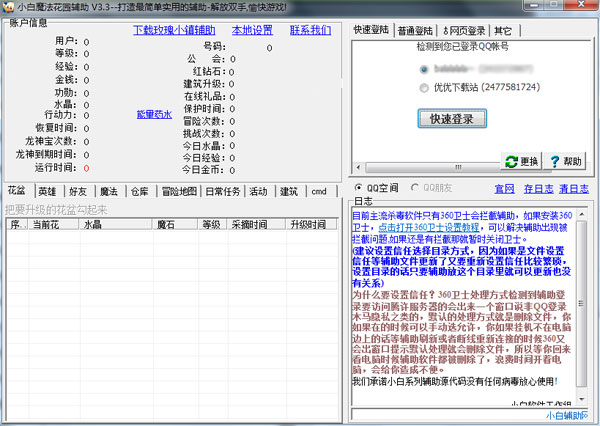Open the 网页登录 tab

click(464, 31)
